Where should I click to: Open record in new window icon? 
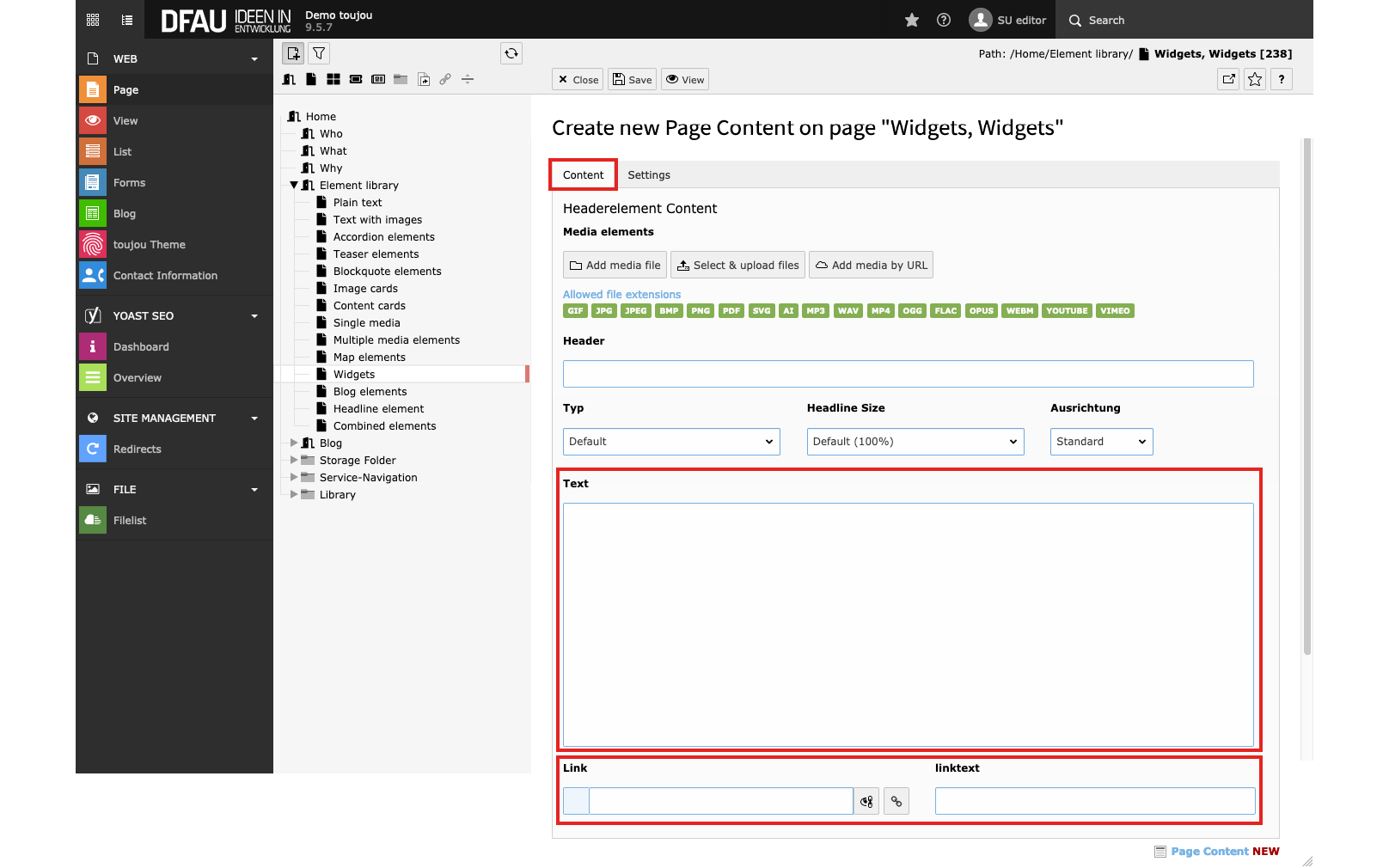[1229, 79]
